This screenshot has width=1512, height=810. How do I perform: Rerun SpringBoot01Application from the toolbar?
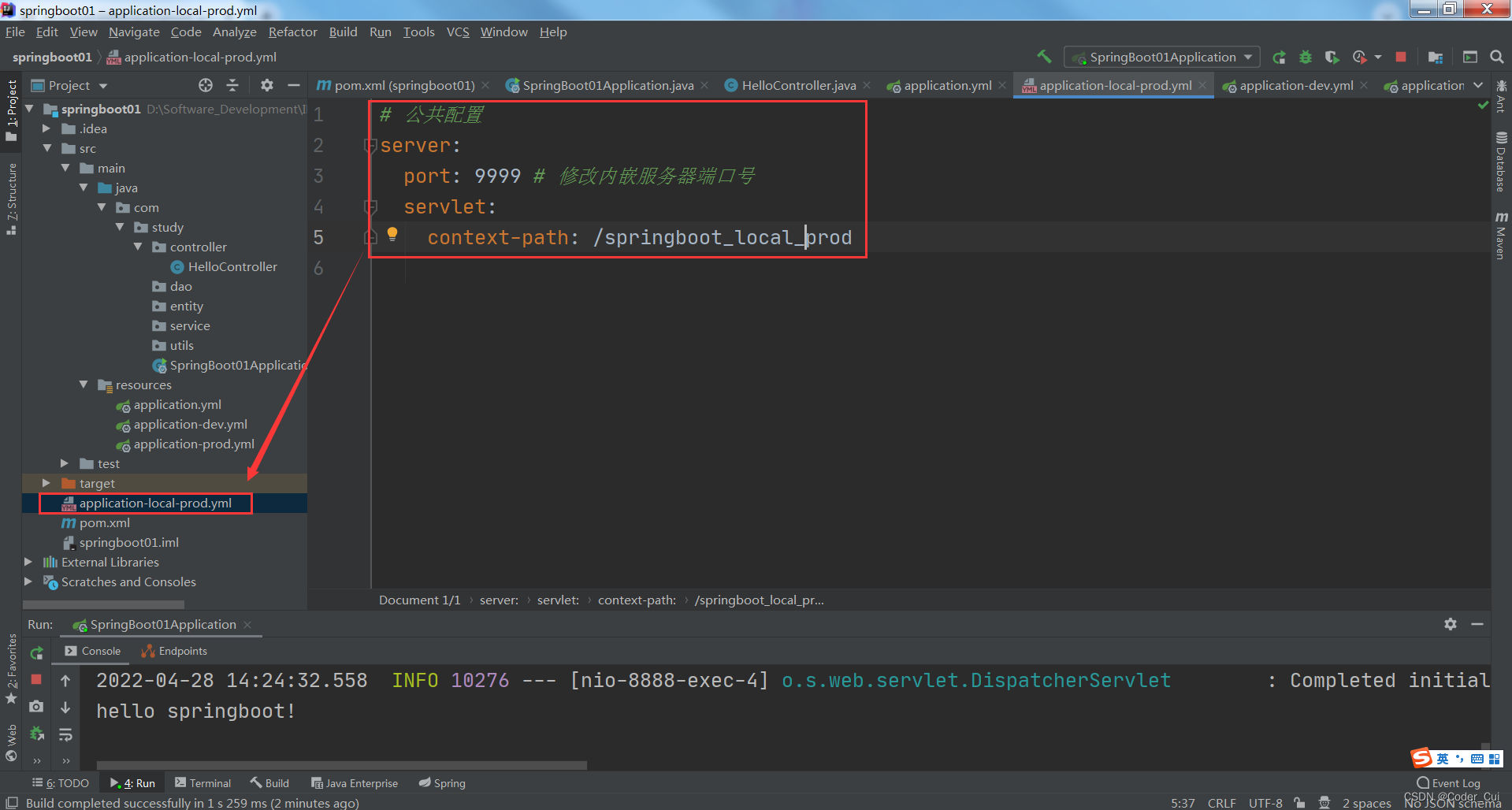click(1280, 57)
